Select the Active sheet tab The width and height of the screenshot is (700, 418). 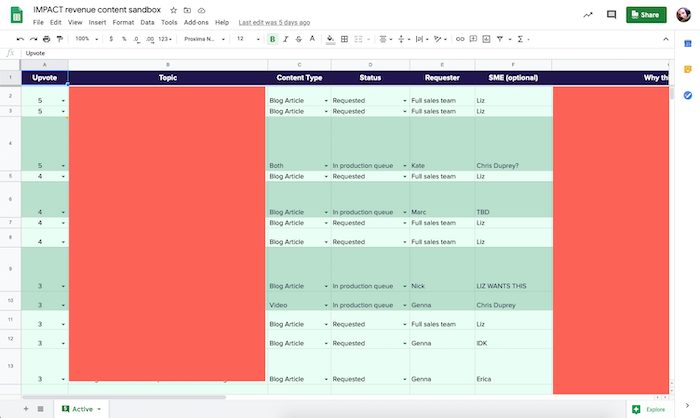coord(82,409)
